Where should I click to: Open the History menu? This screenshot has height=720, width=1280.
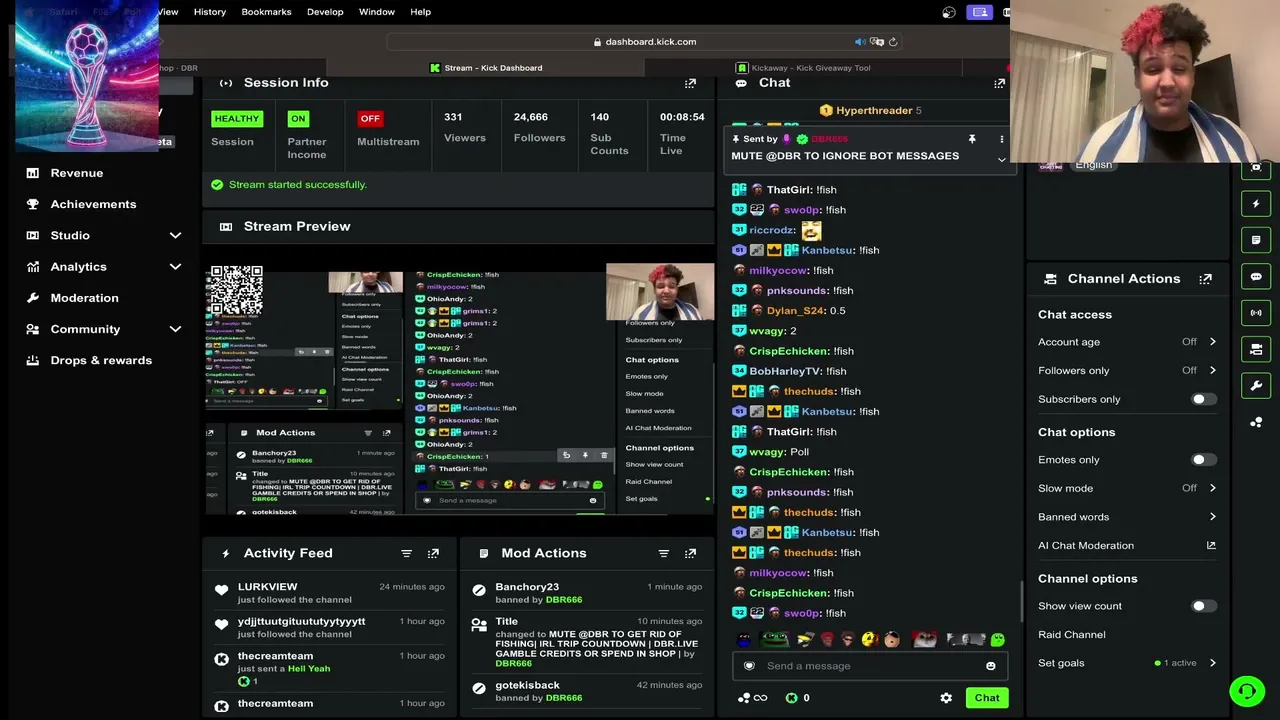(x=210, y=12)
